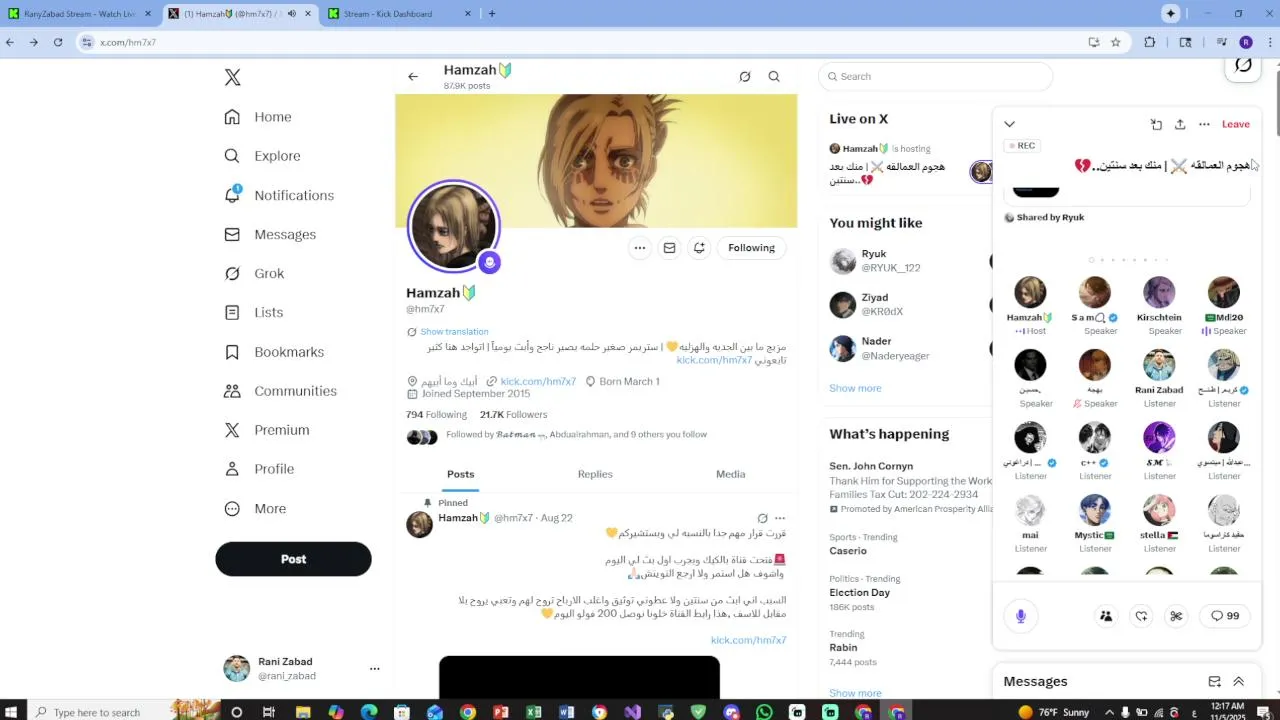The image size is (1280, 720).
Task: Click Show translation on the bio
Action: click(x=454, y=332)
